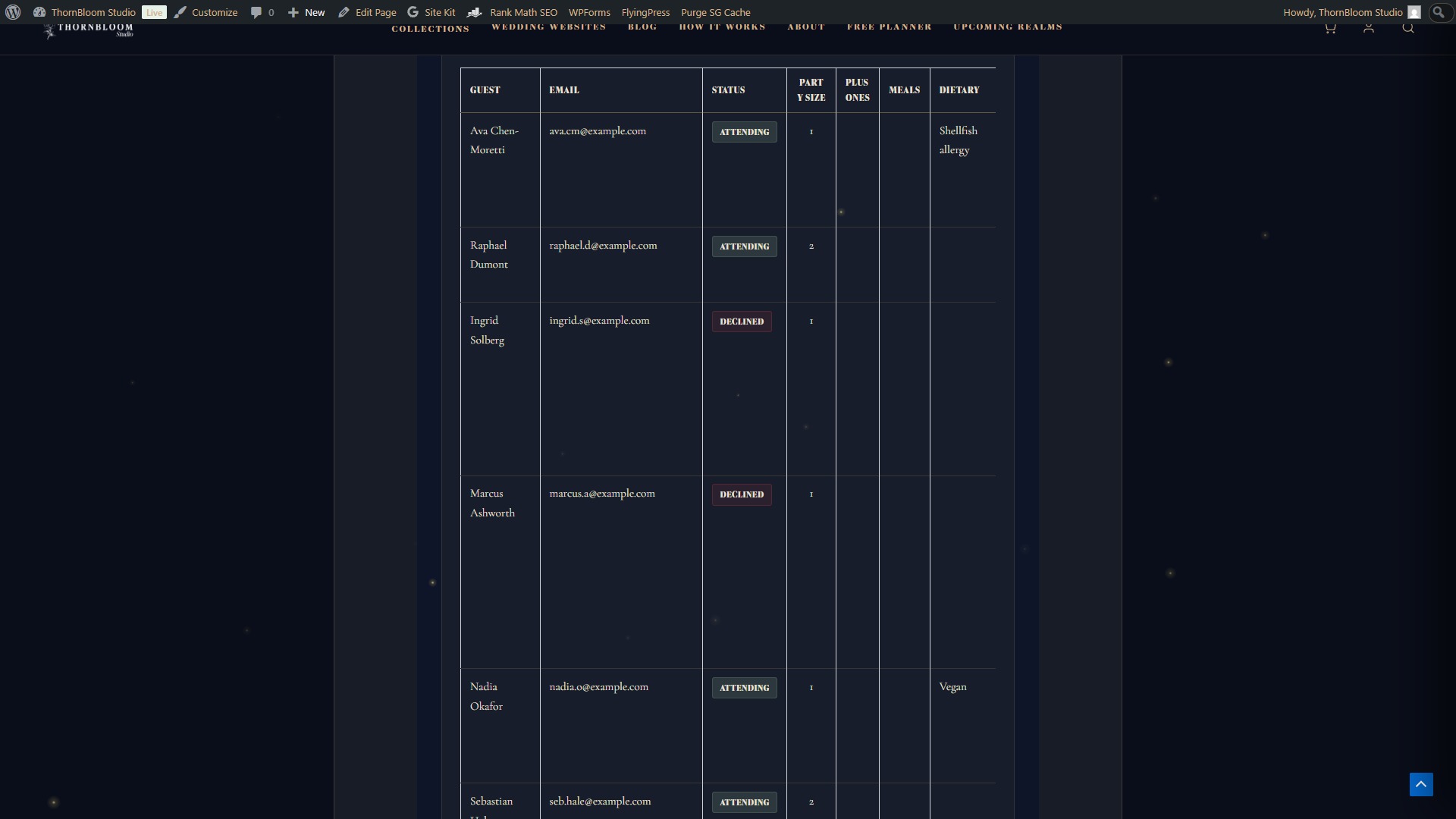Click Marcus Ashworth's Declined badge
Image resolution: width=1456 pixels, height=819 pixels.
tap(742, 494)
